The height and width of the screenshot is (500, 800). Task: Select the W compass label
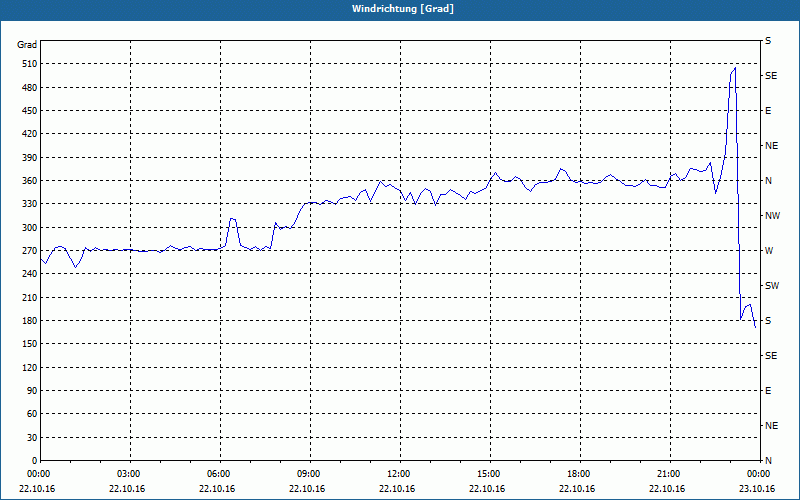point(769,251)
